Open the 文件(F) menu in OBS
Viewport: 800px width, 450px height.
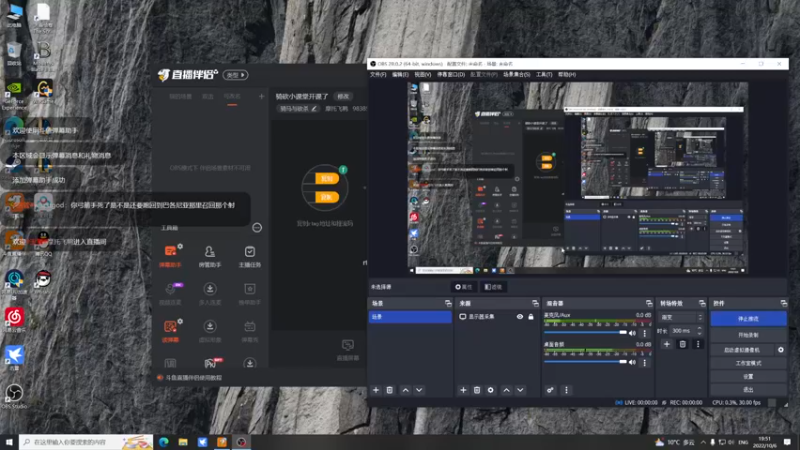[378, 74]
